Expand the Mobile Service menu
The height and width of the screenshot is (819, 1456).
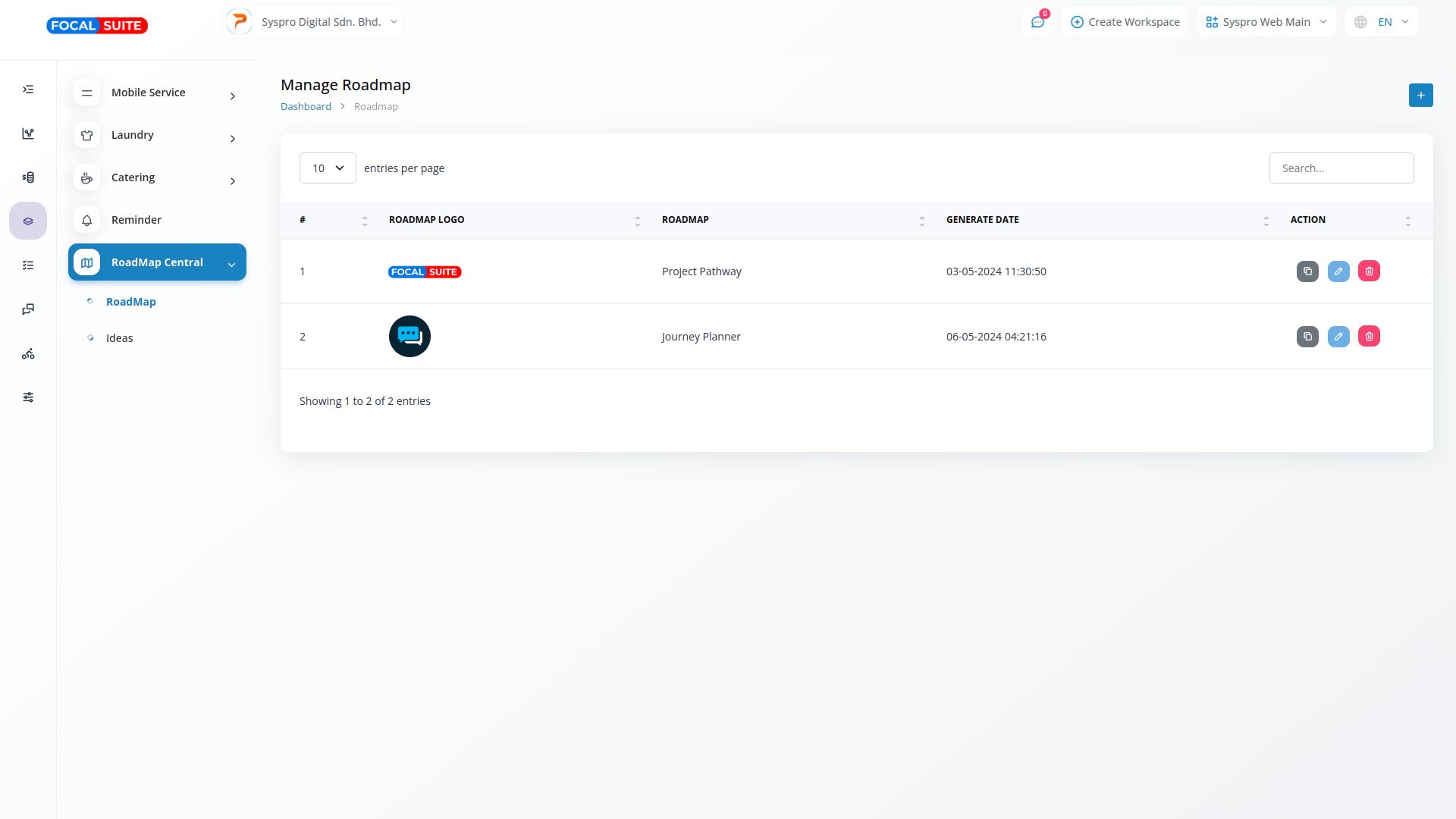click(157, 93)
